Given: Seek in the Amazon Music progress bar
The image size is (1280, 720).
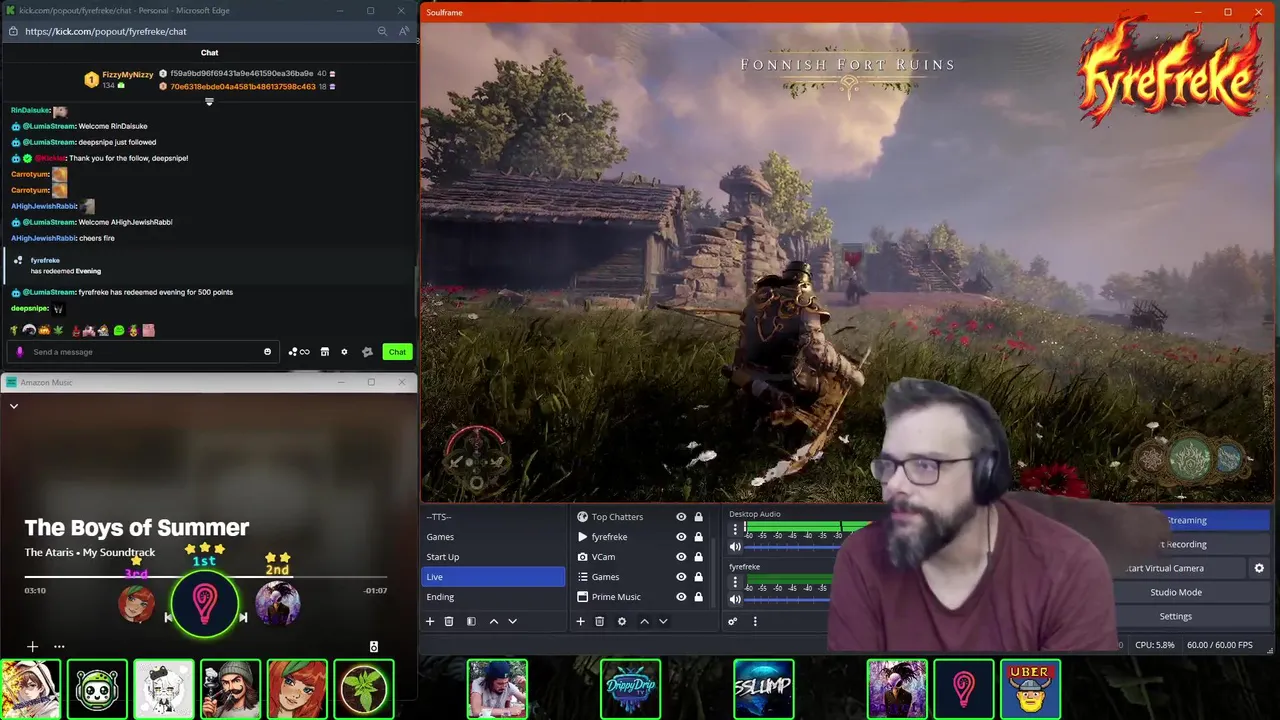Looking at the screenshot, I should click(x=206, y=577).
